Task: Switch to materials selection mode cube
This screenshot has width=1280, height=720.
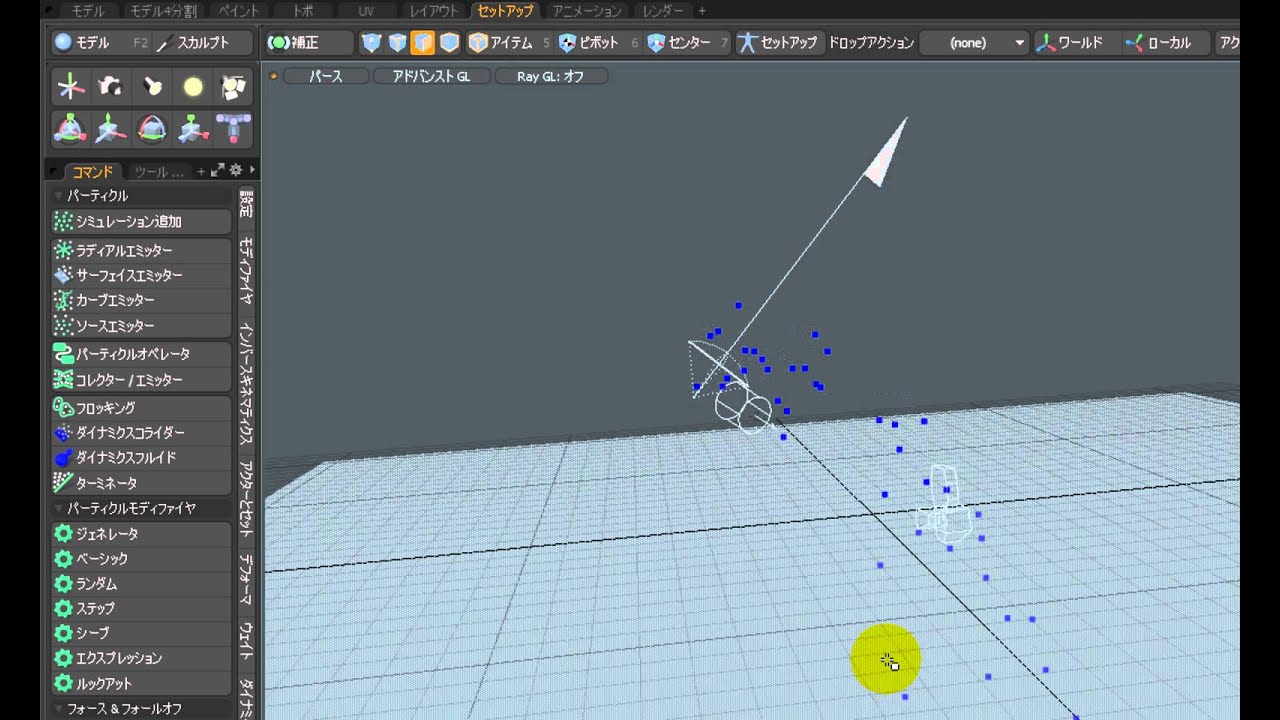Action: pos(449,43)
